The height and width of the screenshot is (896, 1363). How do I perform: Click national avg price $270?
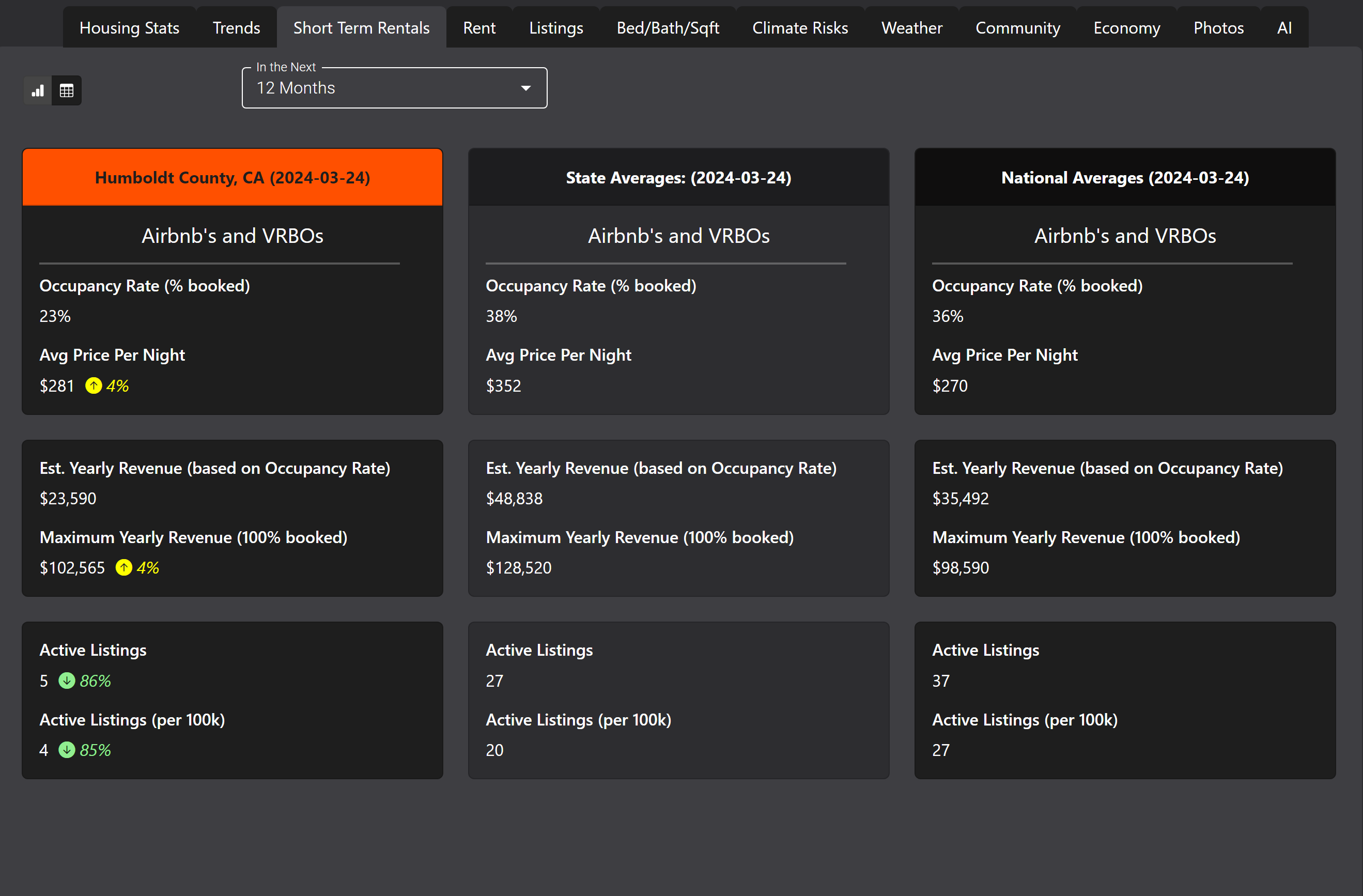click(950, 385)
